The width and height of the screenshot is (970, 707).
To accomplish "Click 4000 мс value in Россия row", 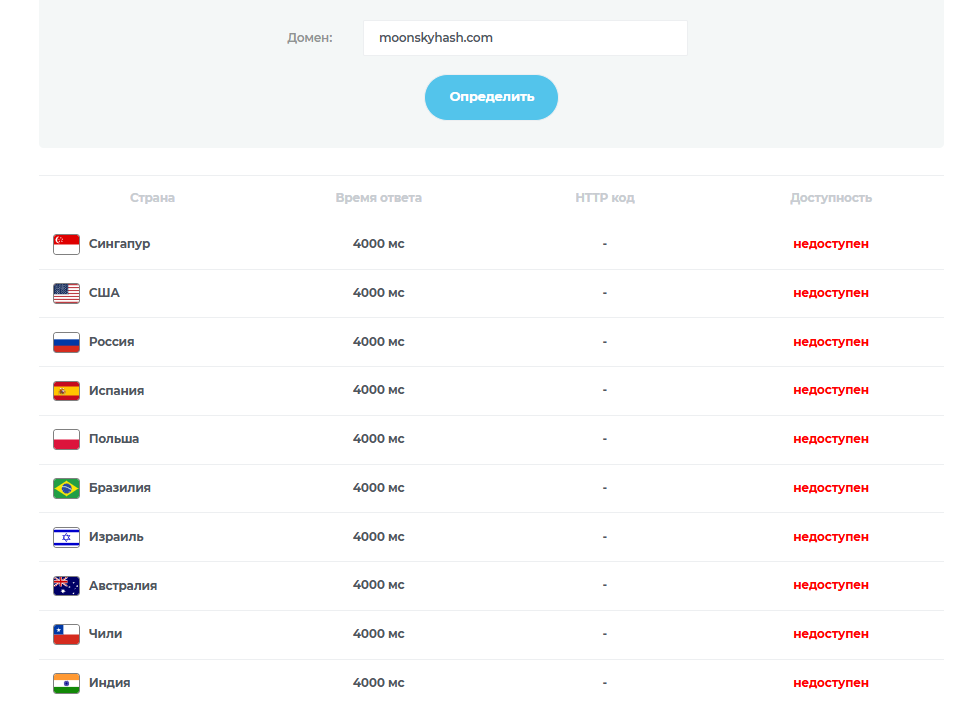I will pos(378,342).
